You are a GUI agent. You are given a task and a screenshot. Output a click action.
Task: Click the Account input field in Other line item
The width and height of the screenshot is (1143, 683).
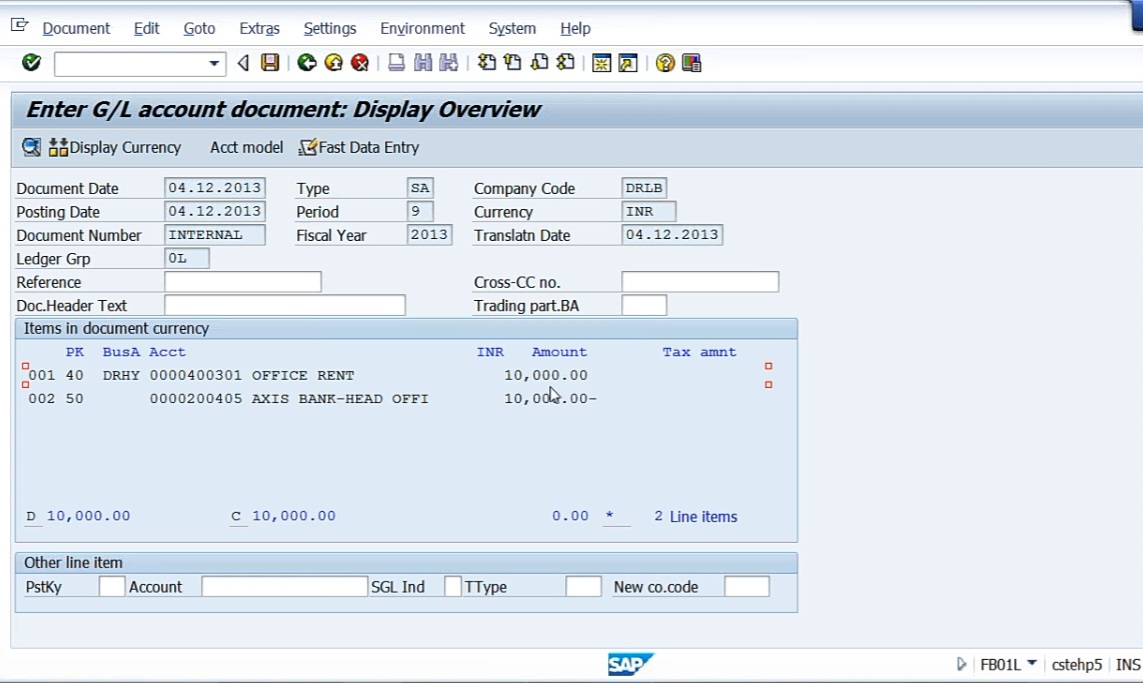pyautogui.click(x=284, y=587)
